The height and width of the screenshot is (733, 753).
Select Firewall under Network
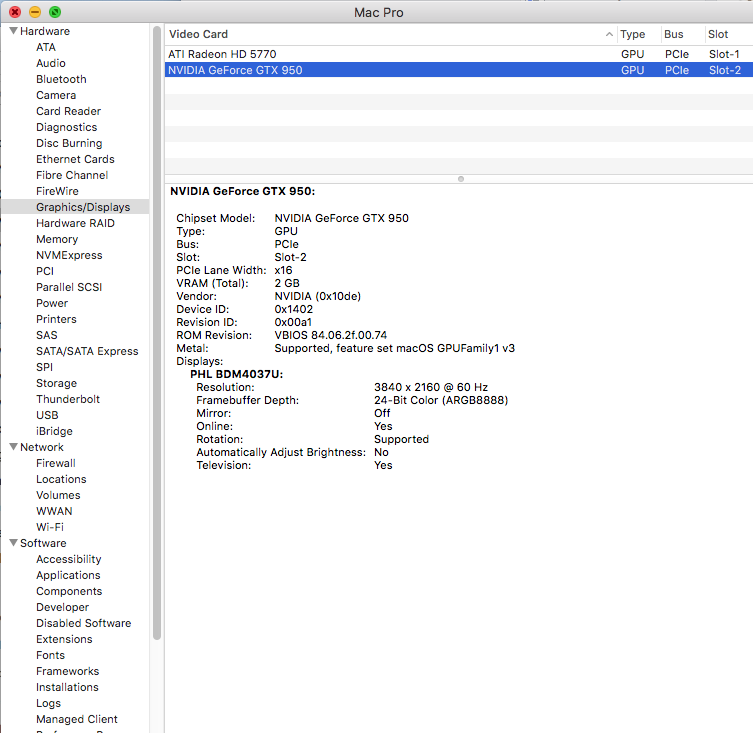(x=55, y=463)
